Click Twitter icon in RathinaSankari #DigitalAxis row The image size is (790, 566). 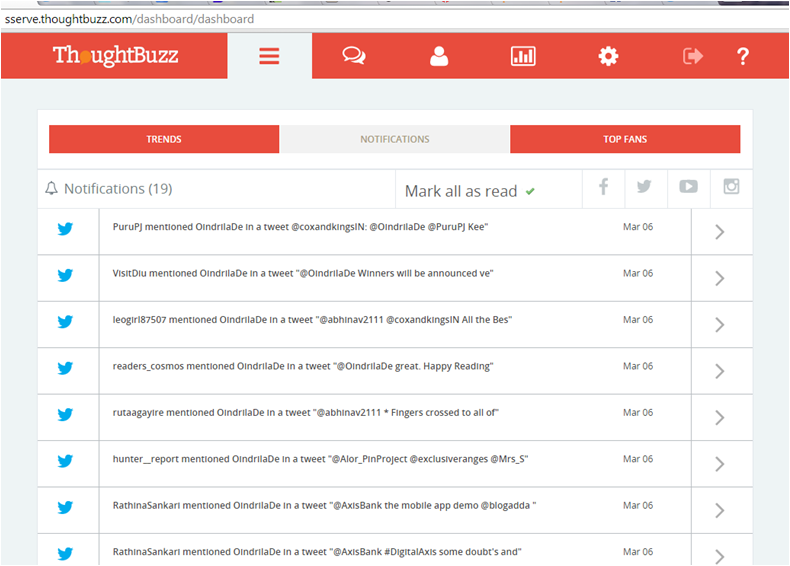tap(65, 553)
